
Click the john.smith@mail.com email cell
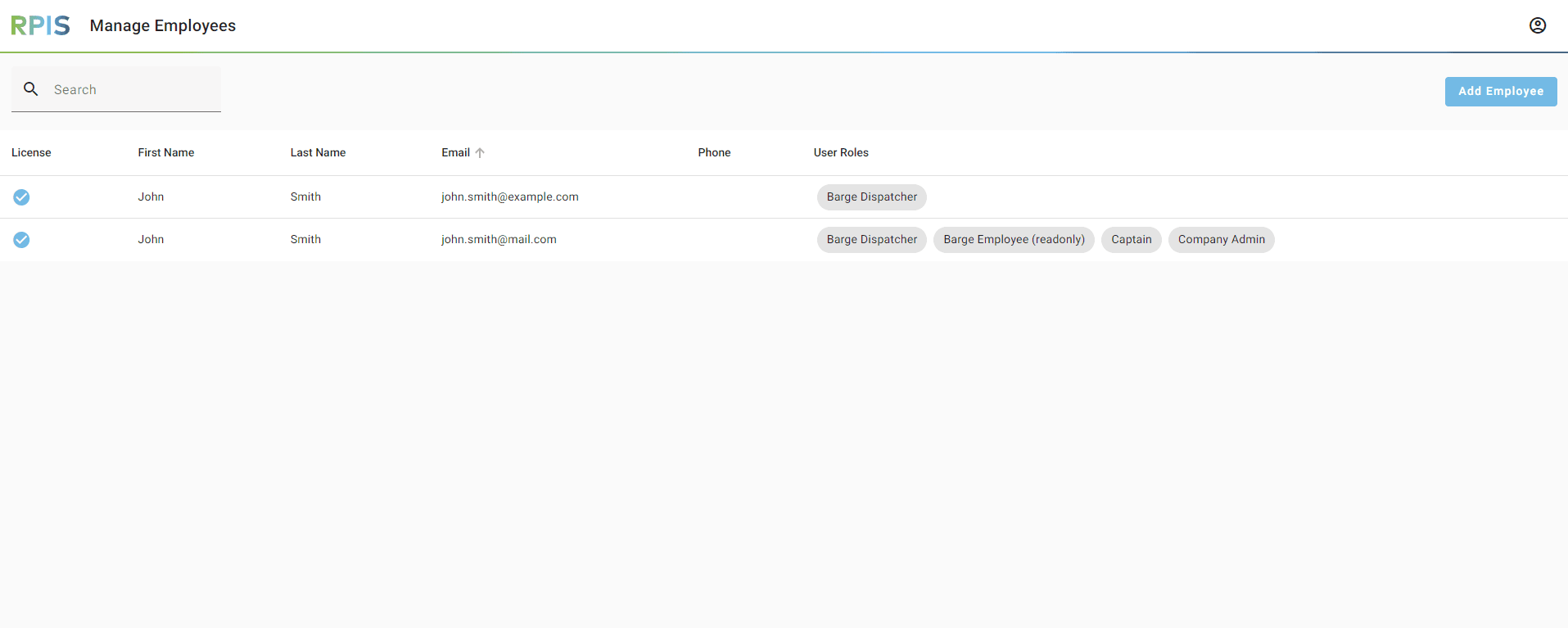pos(499,240)
